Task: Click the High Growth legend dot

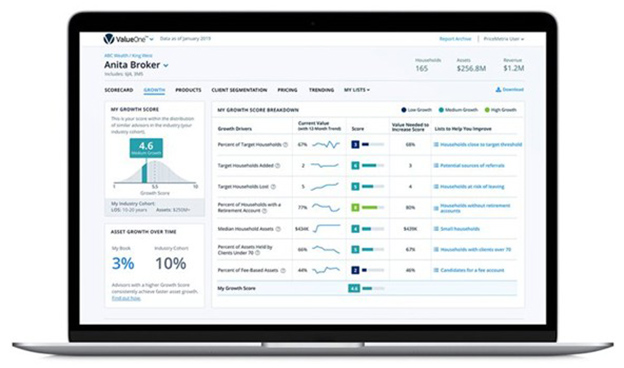Action: tap(487, 110)
